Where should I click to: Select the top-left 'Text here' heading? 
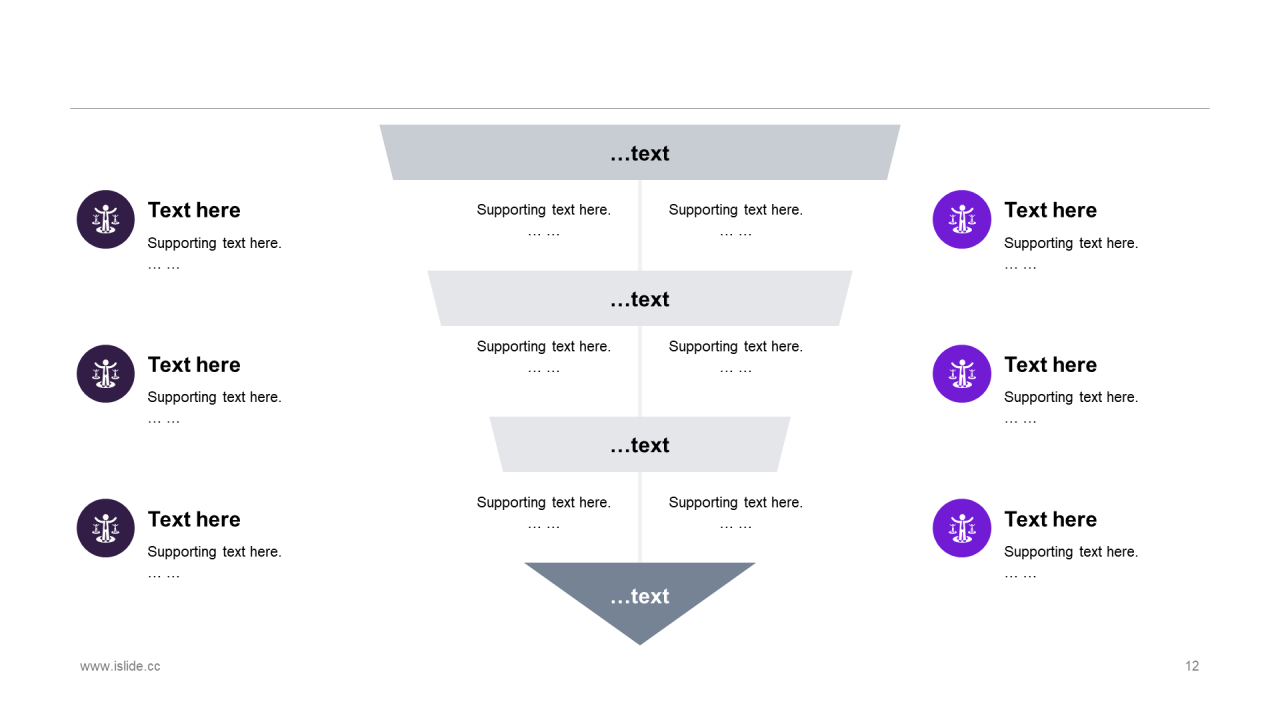point(194,210)
